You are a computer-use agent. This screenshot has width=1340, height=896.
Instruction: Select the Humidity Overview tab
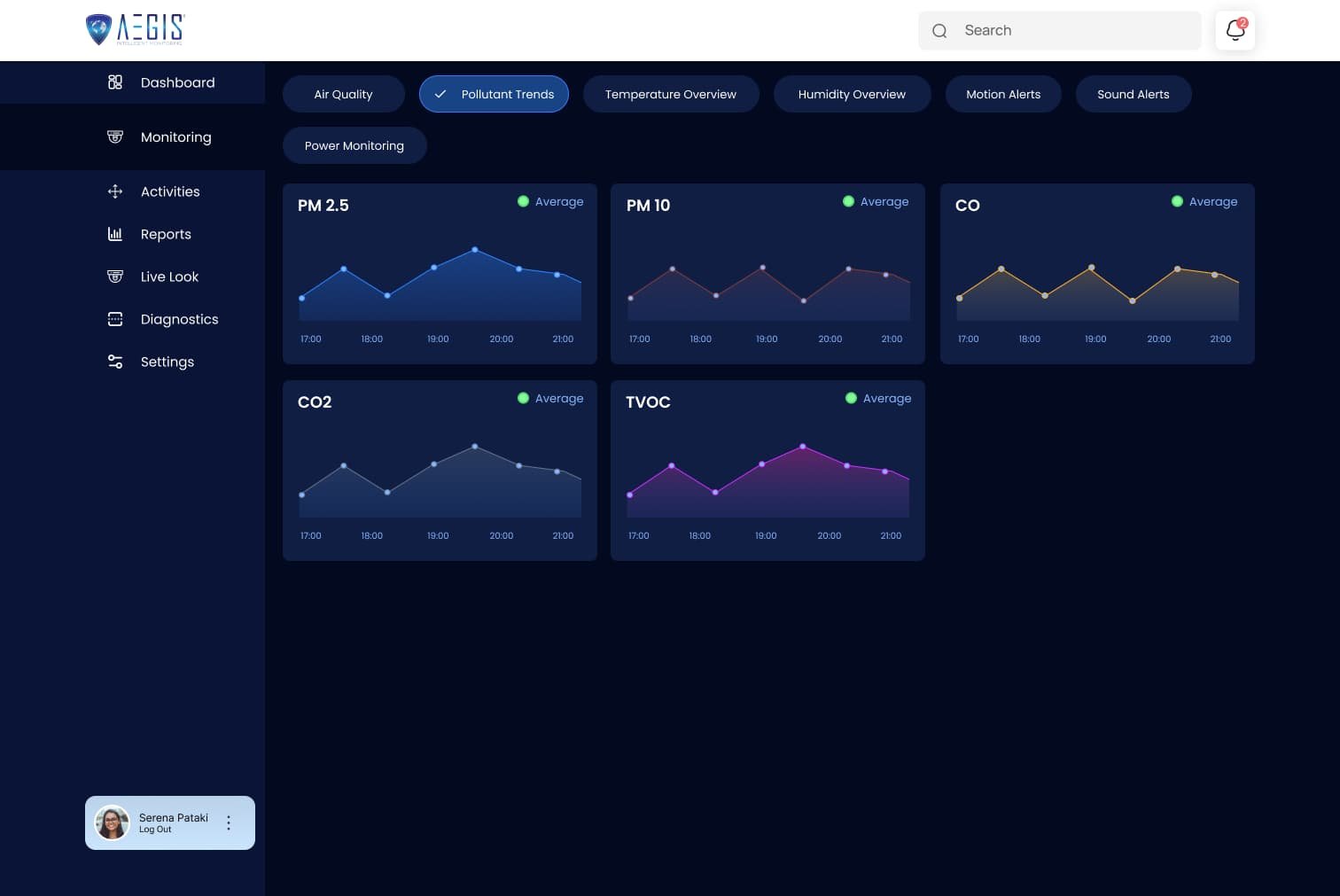tap(851, 94)
